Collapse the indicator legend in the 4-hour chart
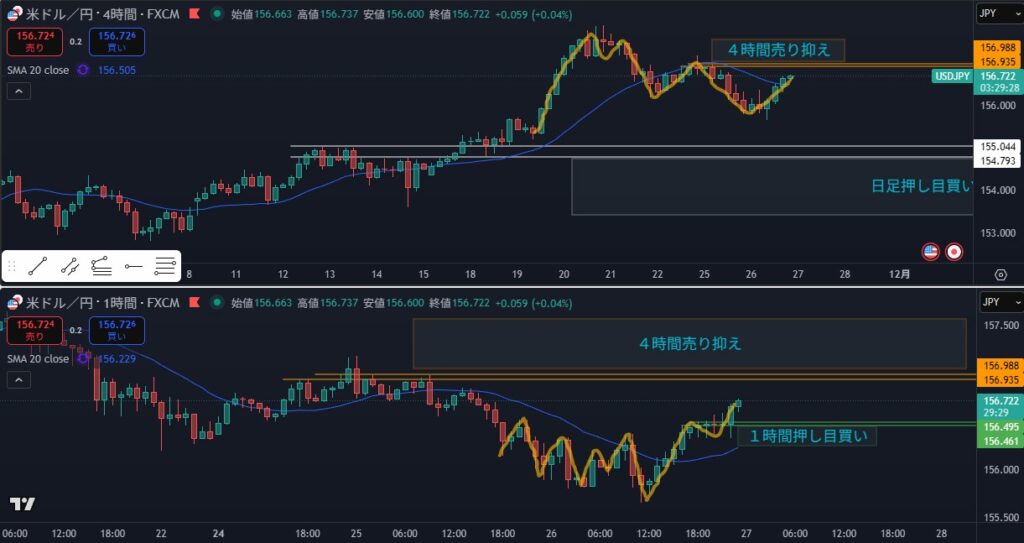Viewport: 1024px width, 543px height. pos(18,91)
